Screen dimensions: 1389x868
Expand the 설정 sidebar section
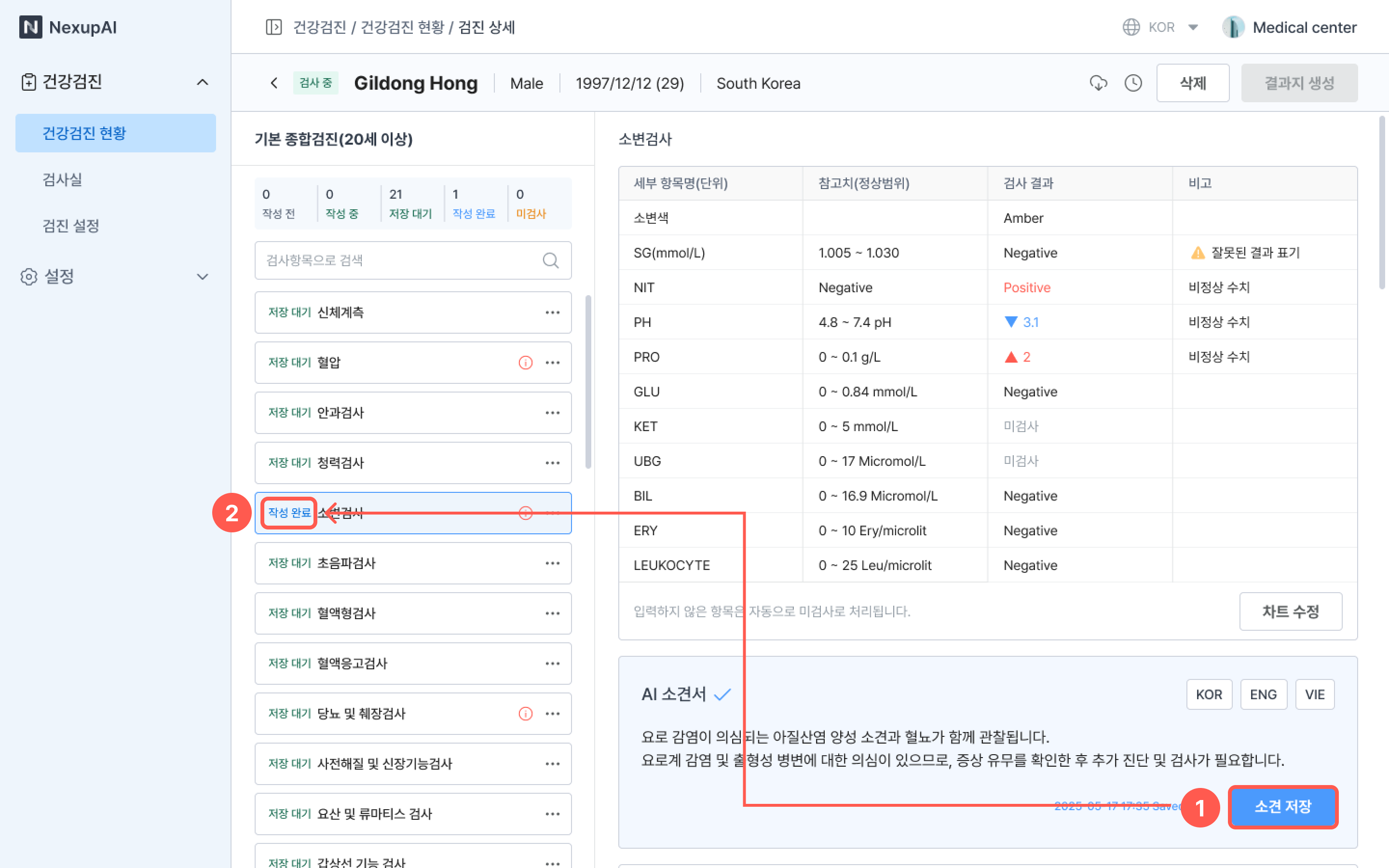(202, 277)
